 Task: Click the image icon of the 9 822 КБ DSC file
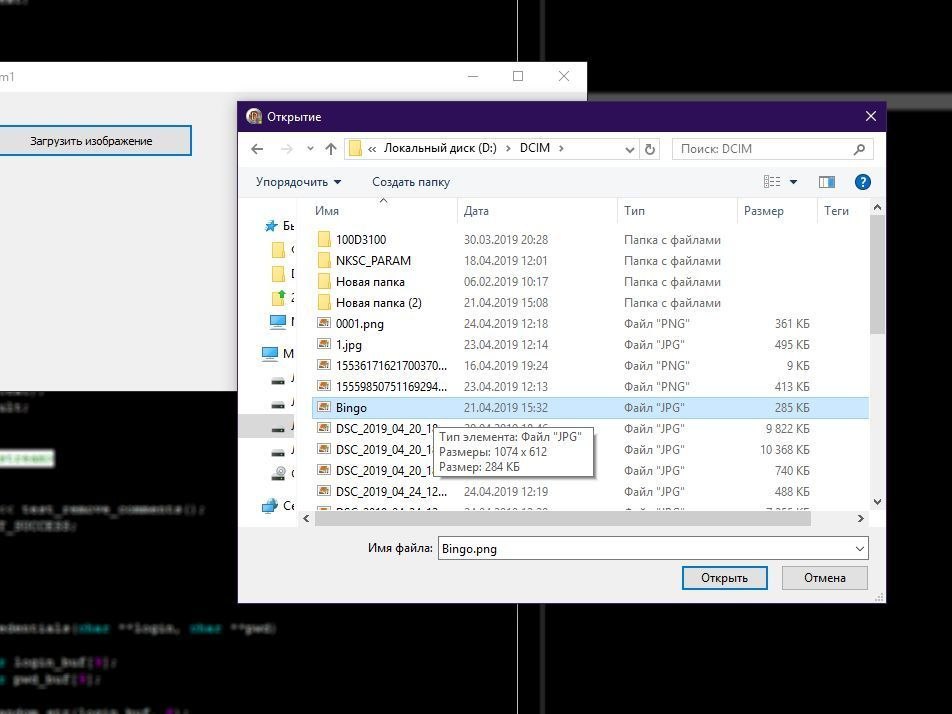(324, 428)
